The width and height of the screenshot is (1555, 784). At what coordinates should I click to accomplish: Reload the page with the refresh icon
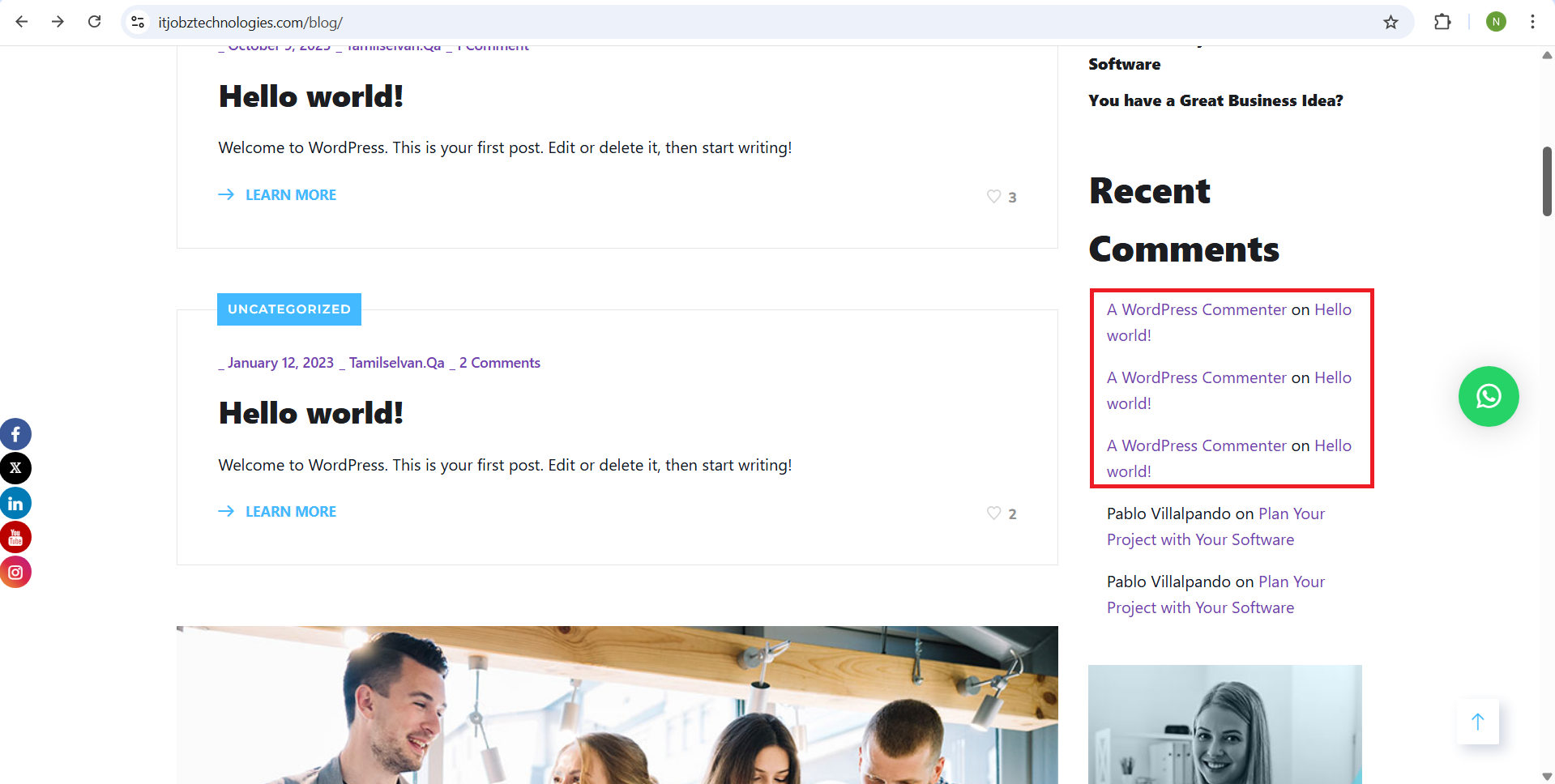tap(95, 22)
